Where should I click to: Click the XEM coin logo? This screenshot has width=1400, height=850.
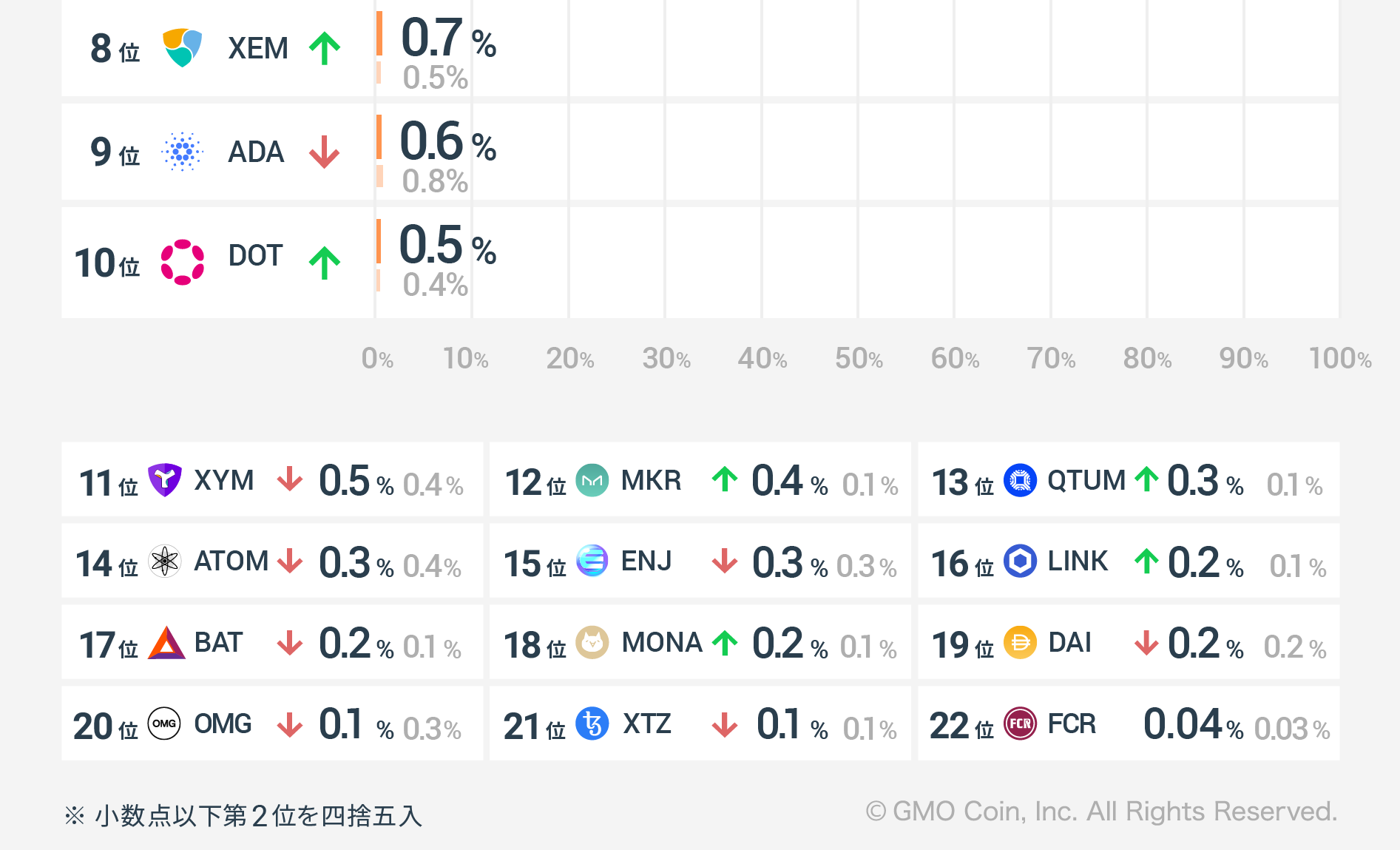[182, 47]
